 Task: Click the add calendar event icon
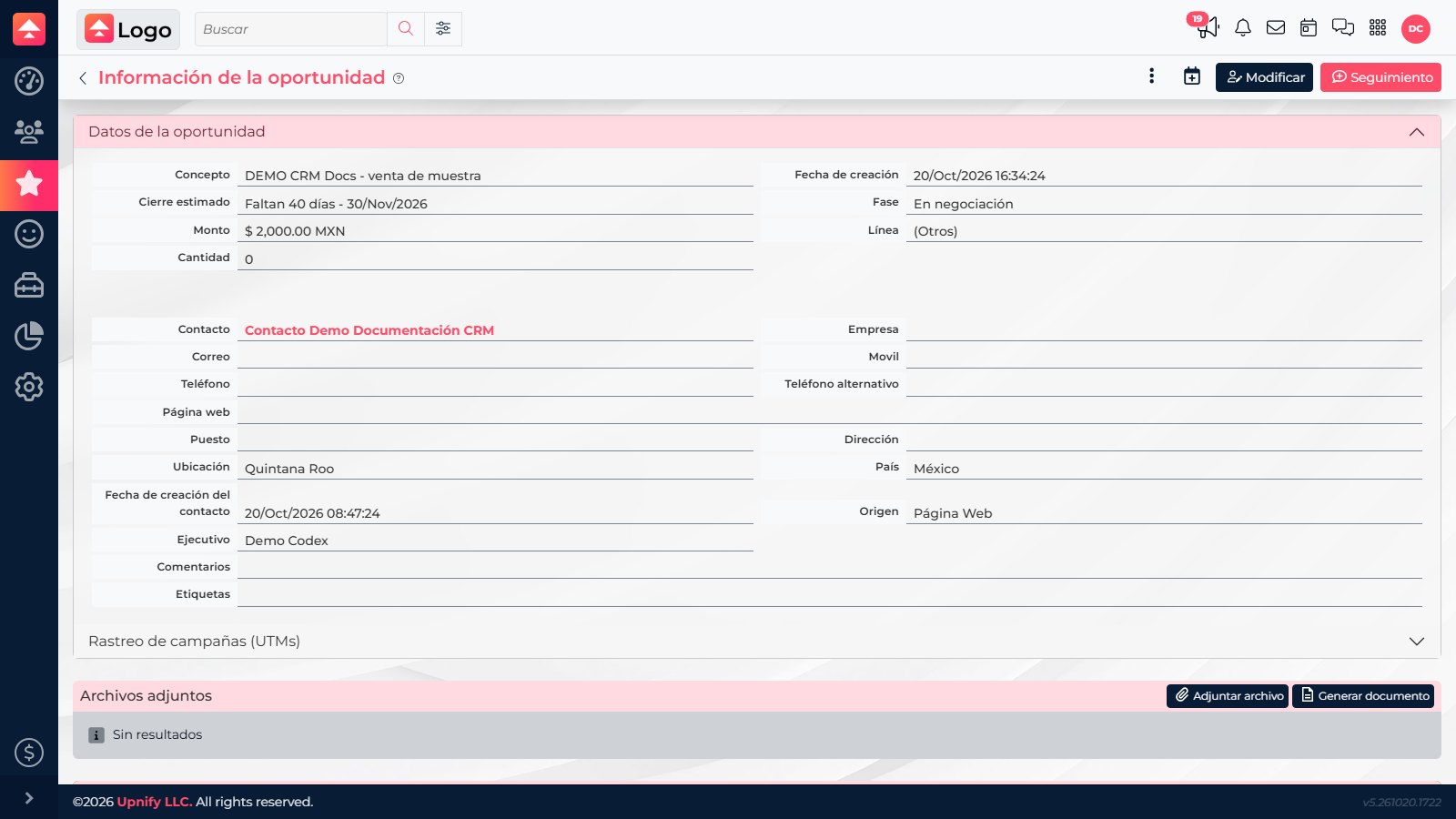tap(1192, 76)
